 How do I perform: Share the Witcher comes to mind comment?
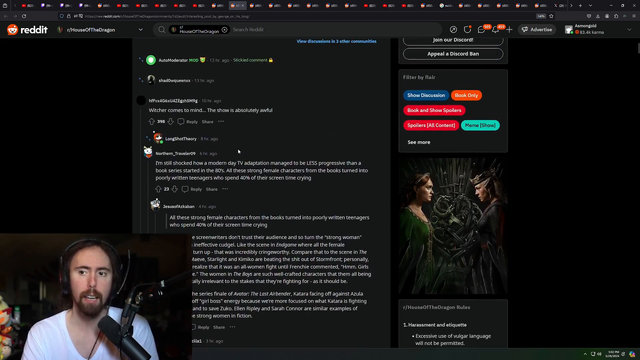[x=207, y=122]
